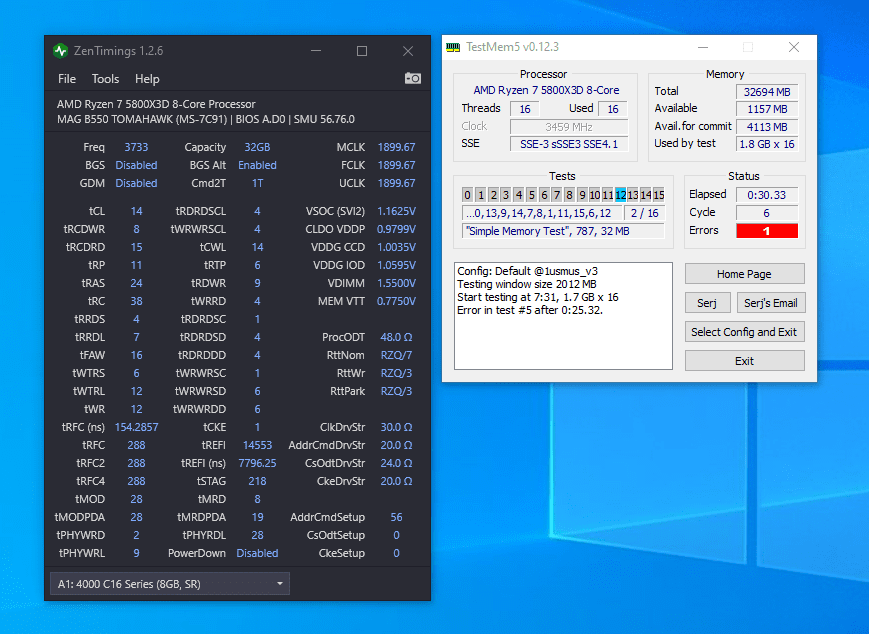Click the test sequence field ending in 15,6,12
The height and width of the screenshot is (634, 869).
[x=541, y=213]
